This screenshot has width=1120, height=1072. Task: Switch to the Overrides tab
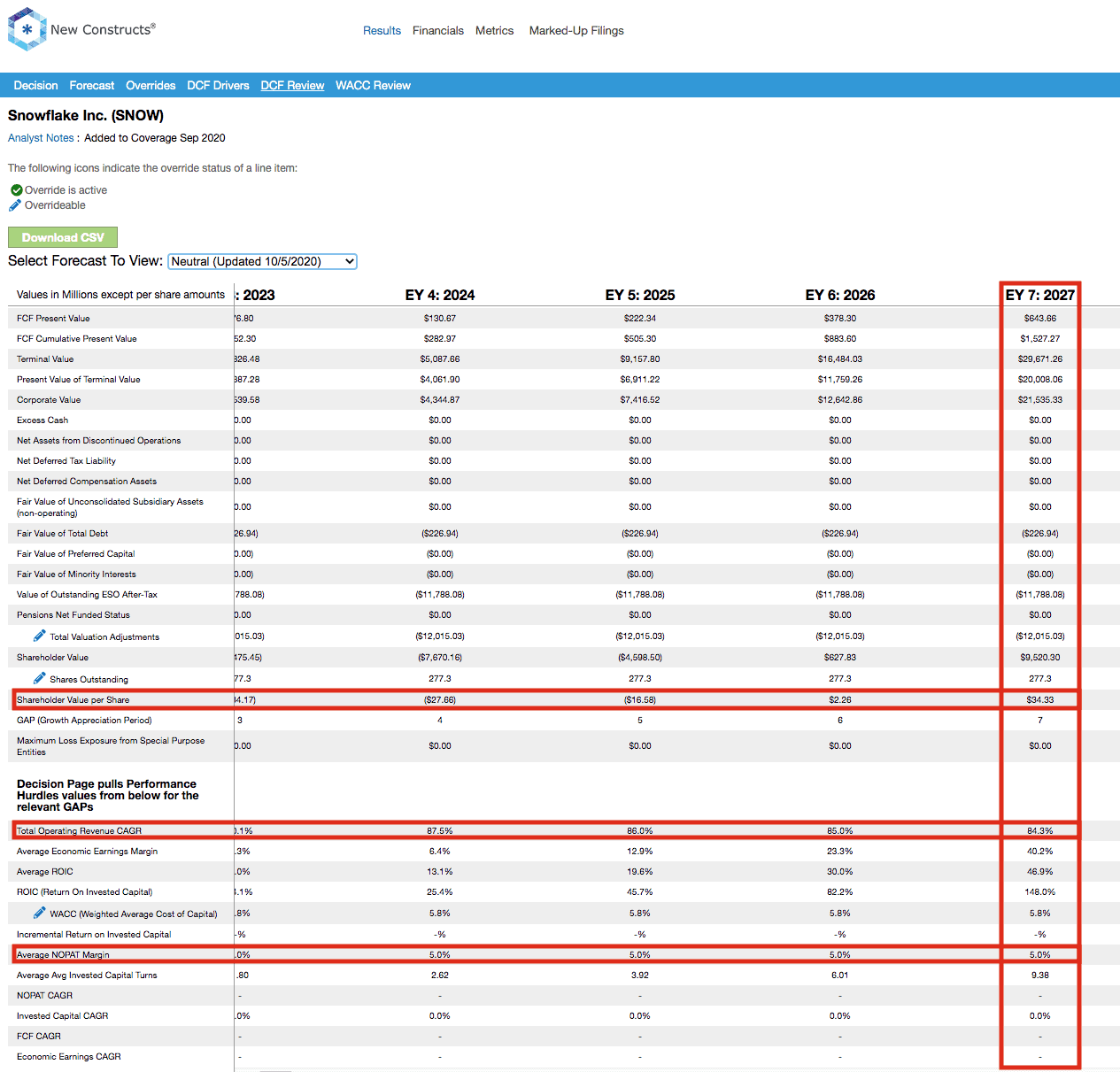(151, 86)
